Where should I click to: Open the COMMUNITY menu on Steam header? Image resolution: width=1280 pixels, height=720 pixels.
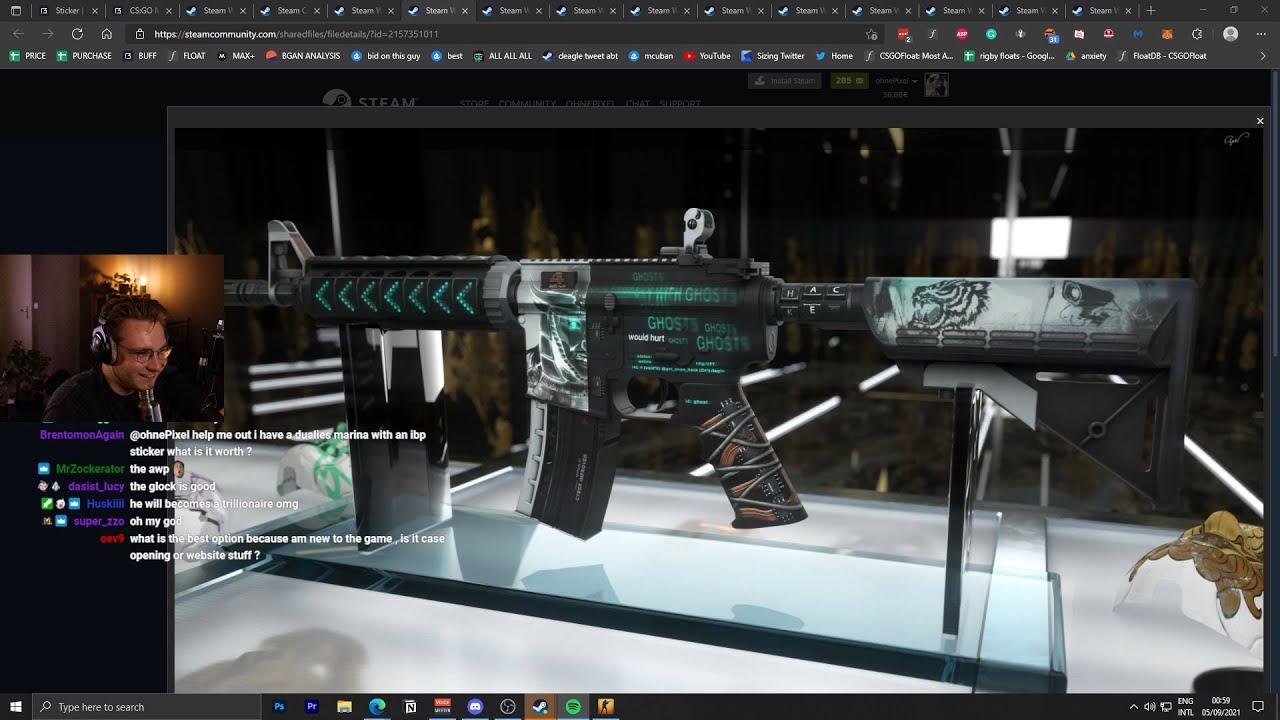527,104
